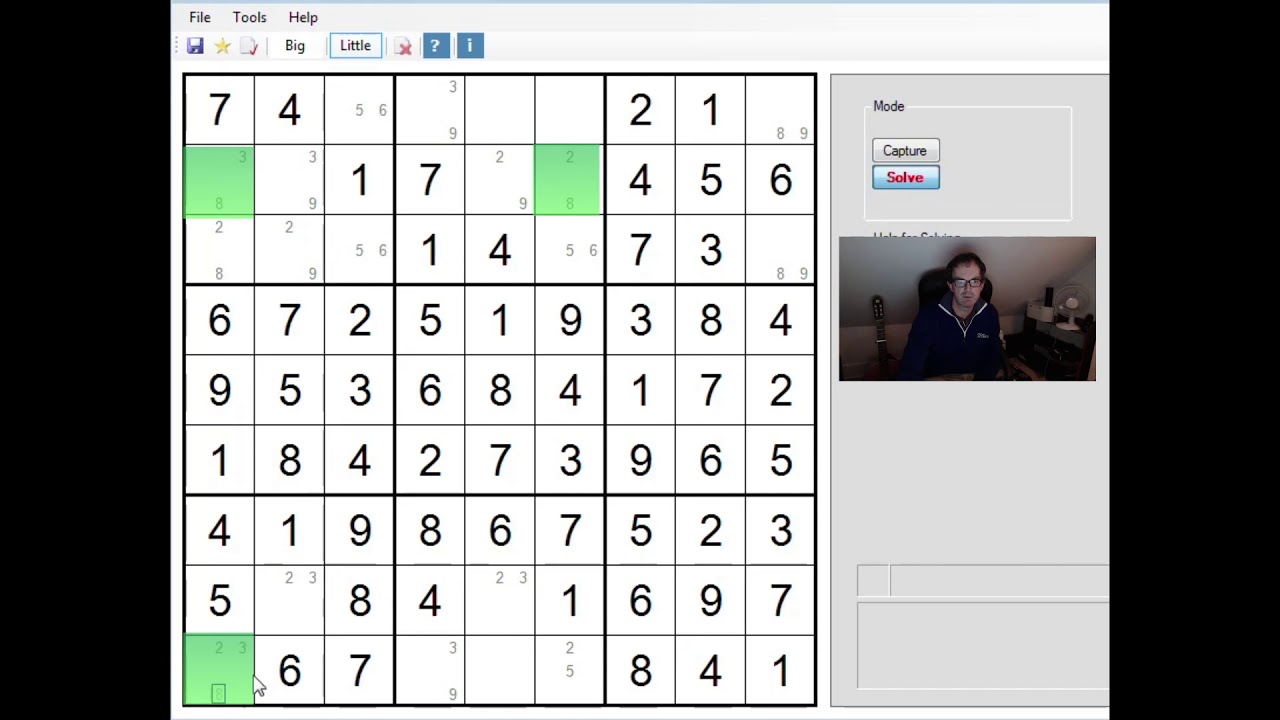This screenshot has width=1280, height=720.
Task: Click the blue info icon
Action: point(469,45)
